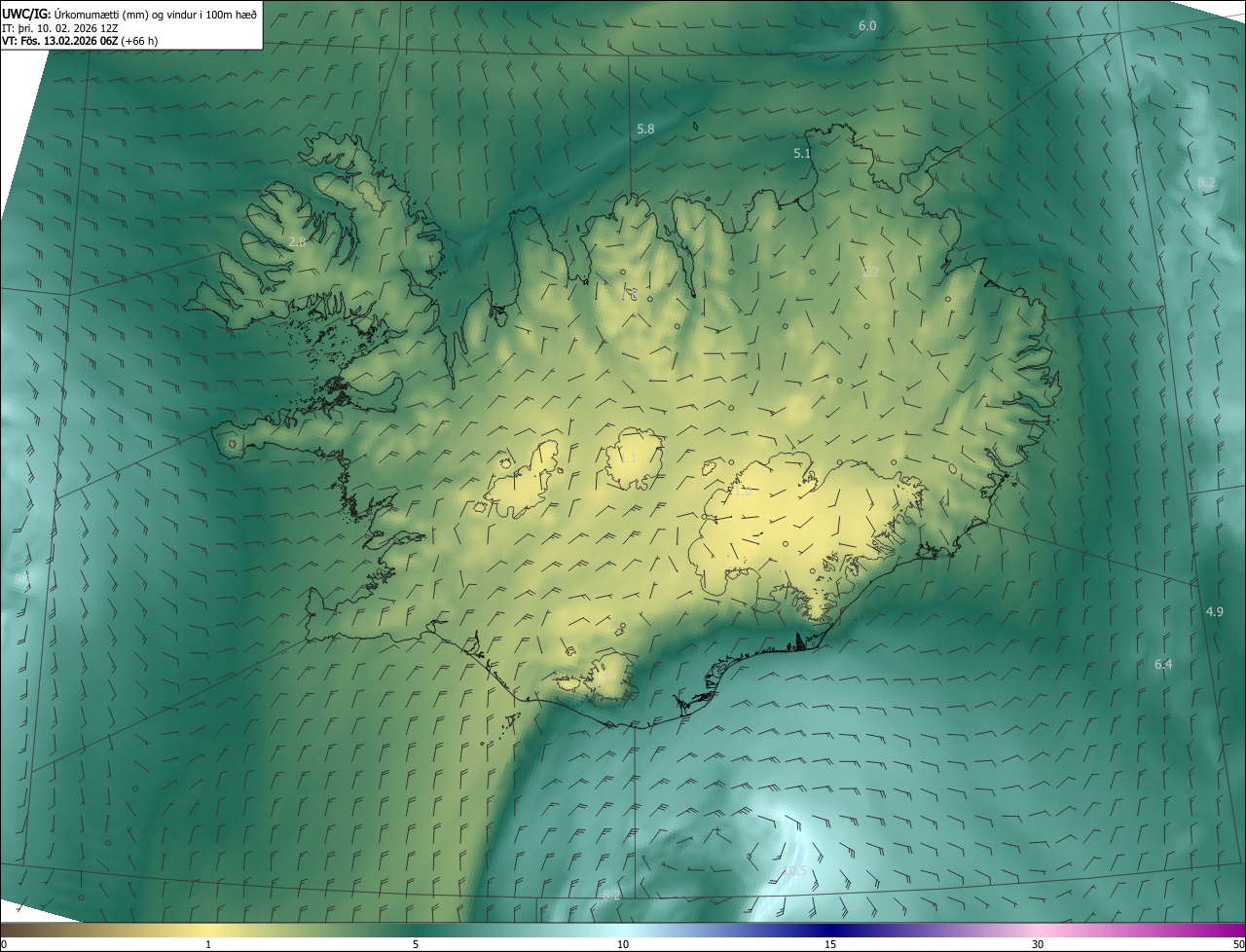Click the 10.5 value label

(x=794, y=870)
